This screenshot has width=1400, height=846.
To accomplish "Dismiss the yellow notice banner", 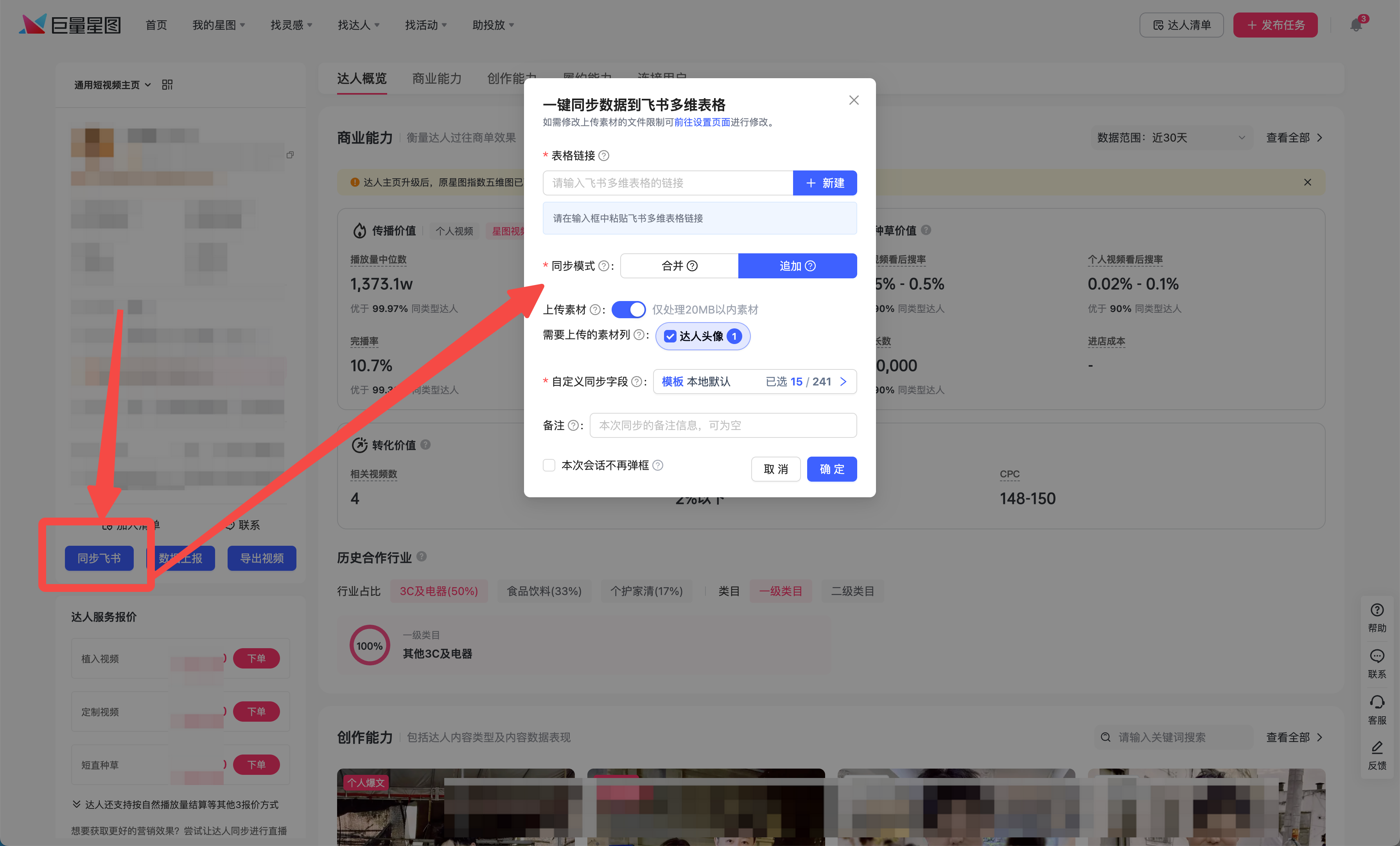I will (x=1307, y=183).
